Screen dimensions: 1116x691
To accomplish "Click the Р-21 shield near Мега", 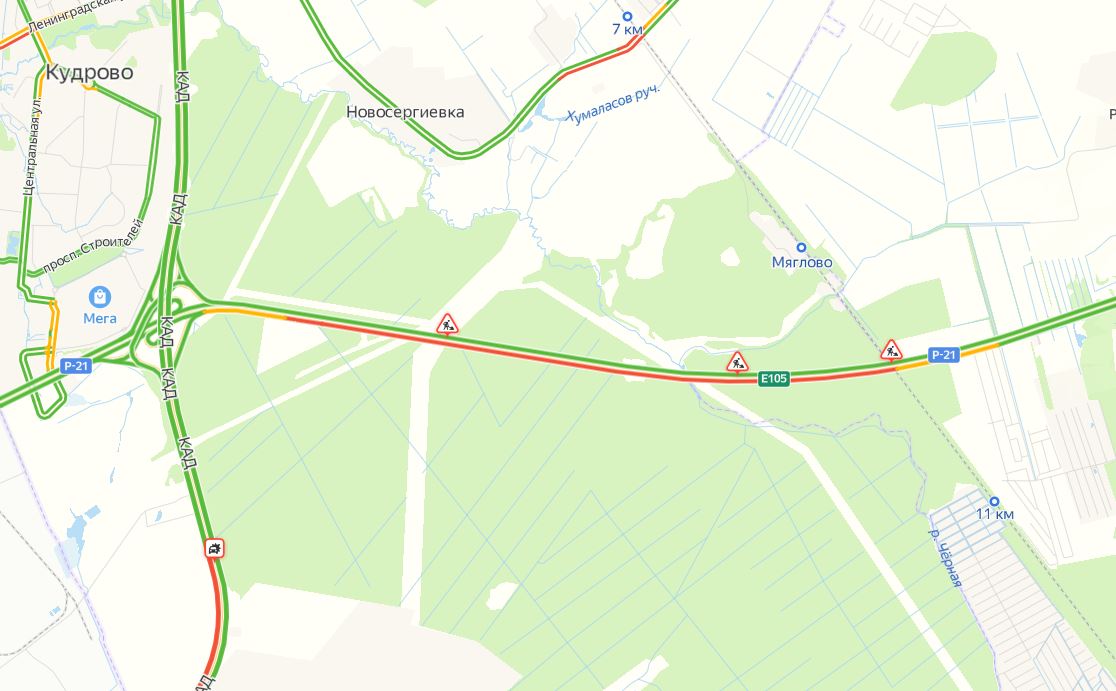I will click(75, 366).
